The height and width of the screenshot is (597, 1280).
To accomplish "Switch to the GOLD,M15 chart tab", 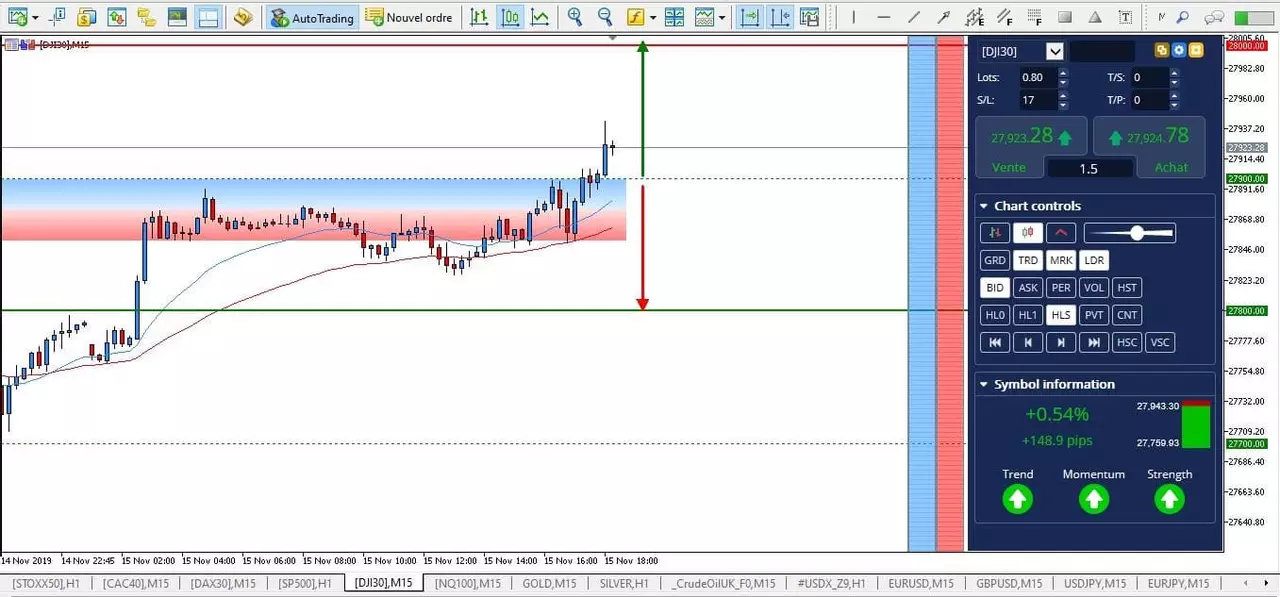I will (550, 583).
